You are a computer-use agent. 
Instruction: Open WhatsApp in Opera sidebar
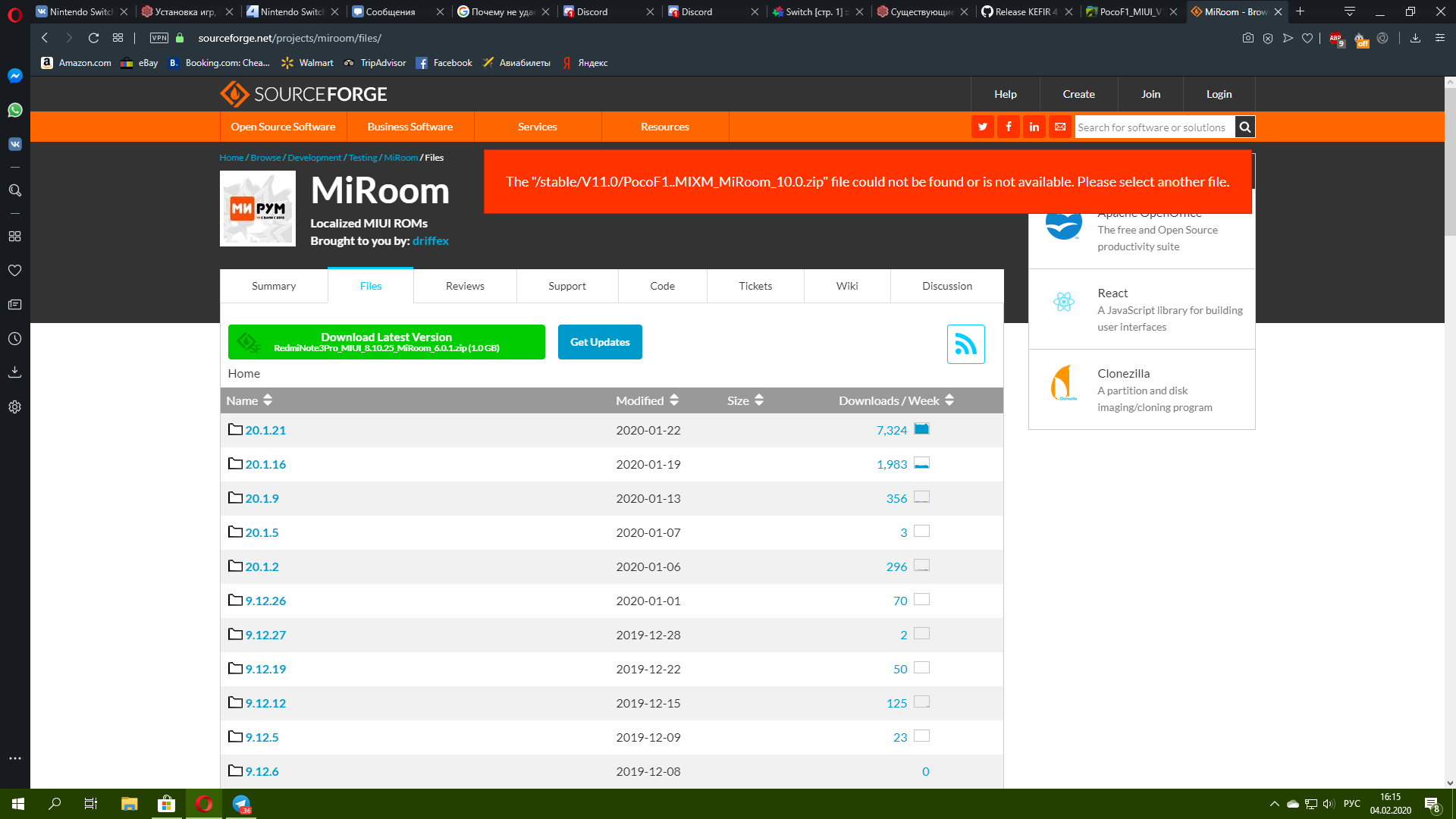(x=14, y=110)
